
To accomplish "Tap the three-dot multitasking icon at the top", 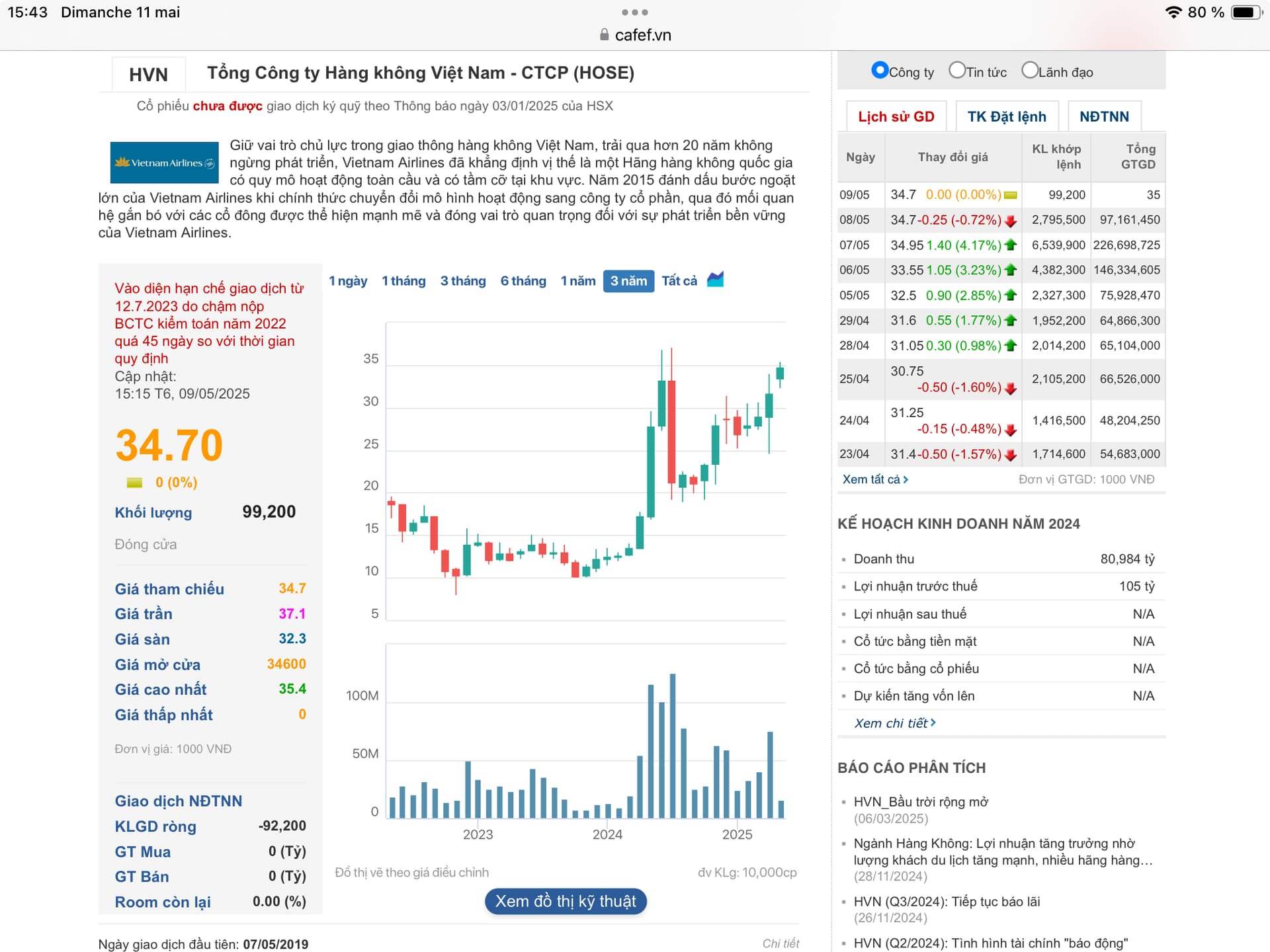I will pyautogui.click(x=634, y=12).
